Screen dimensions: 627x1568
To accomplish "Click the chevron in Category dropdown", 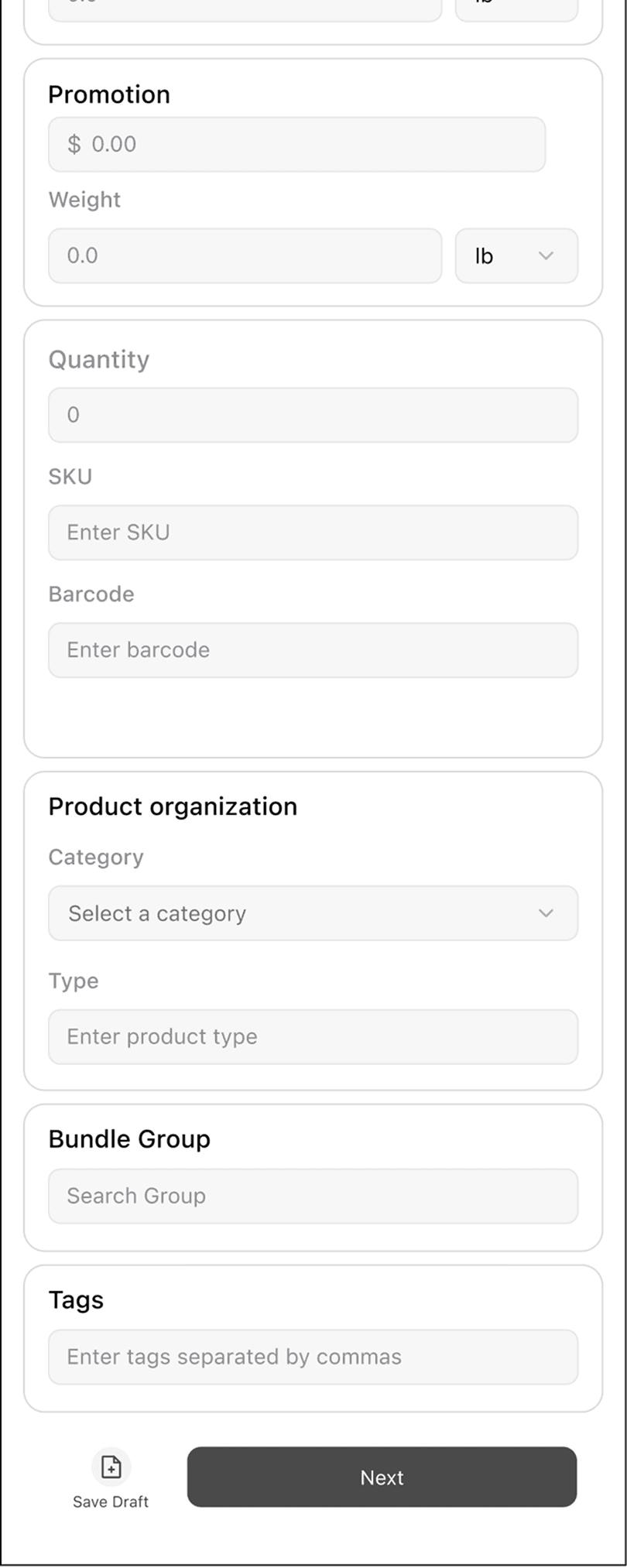I will [x=546, y=913].
